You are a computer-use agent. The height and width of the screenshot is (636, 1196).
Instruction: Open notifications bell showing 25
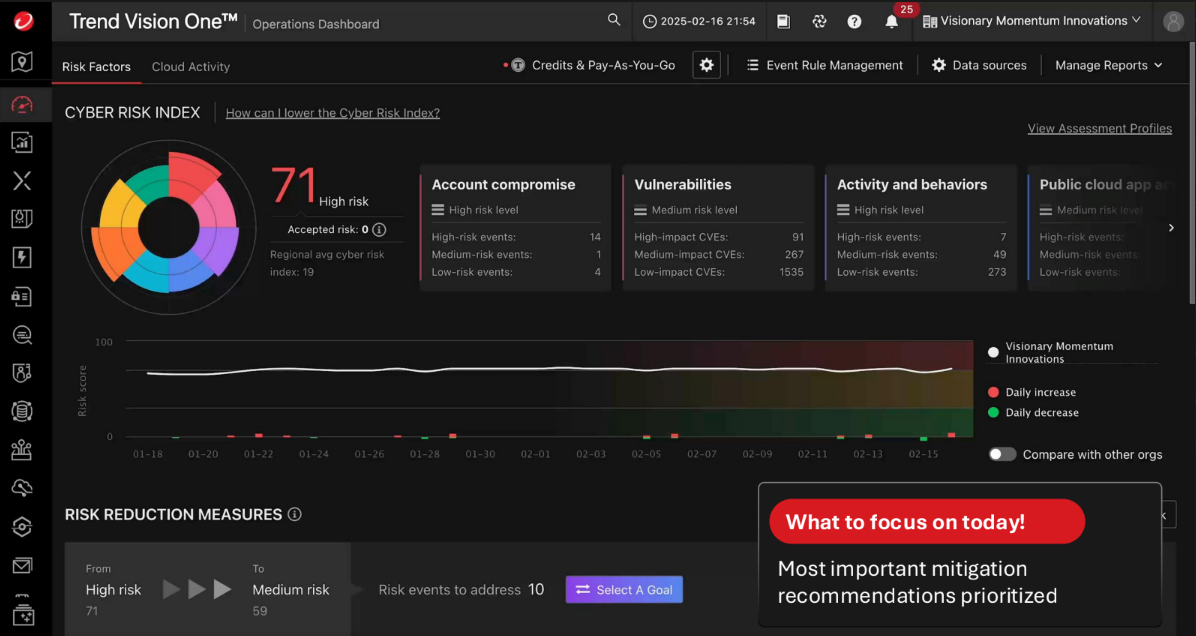(x=892, y=21)
